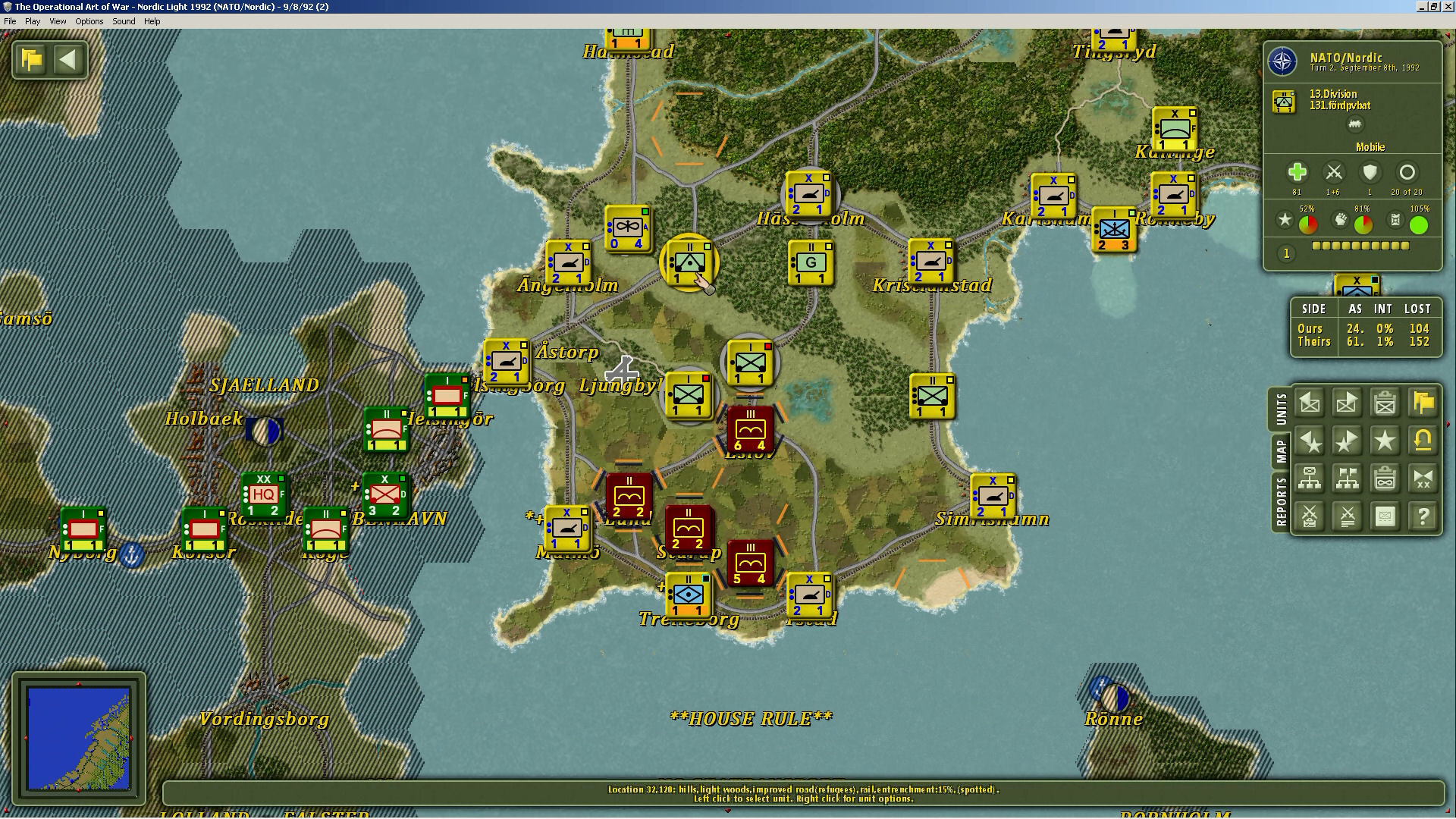
Task: Click the yellow double-flags button in Units panel
Action: pos(1423,403)
